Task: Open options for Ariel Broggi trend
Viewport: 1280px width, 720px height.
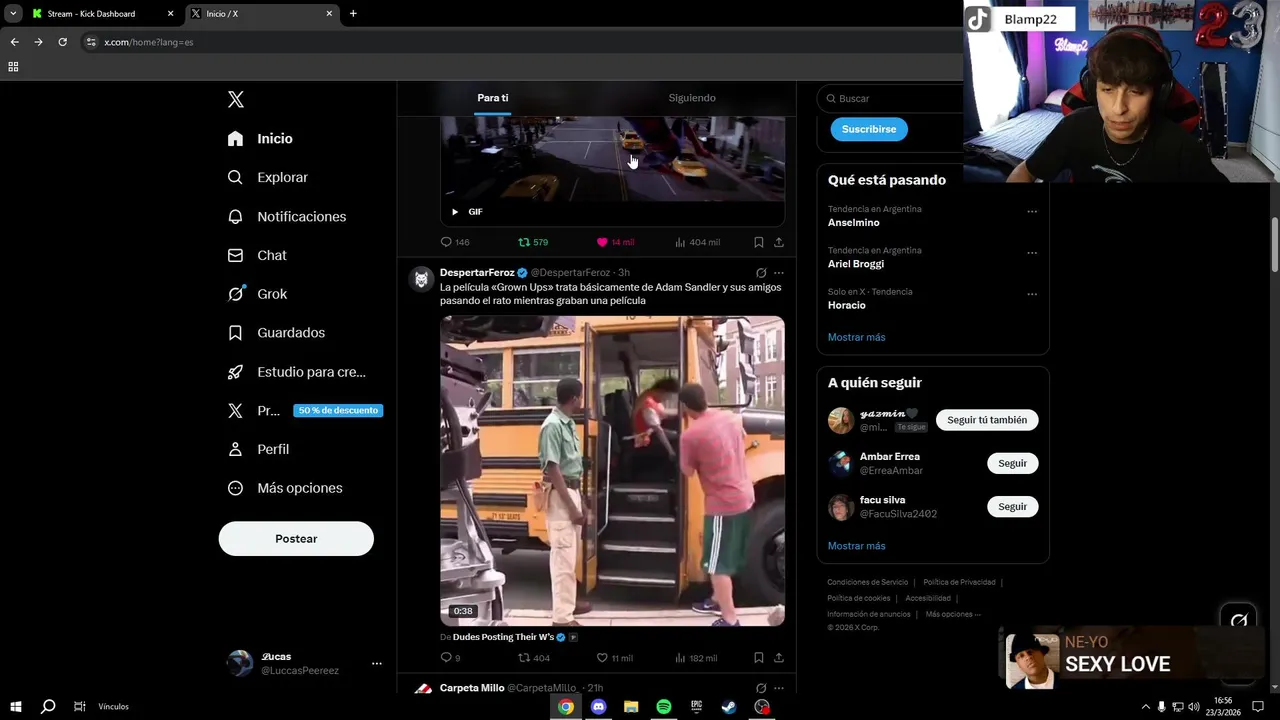Action: [1032, 253]
